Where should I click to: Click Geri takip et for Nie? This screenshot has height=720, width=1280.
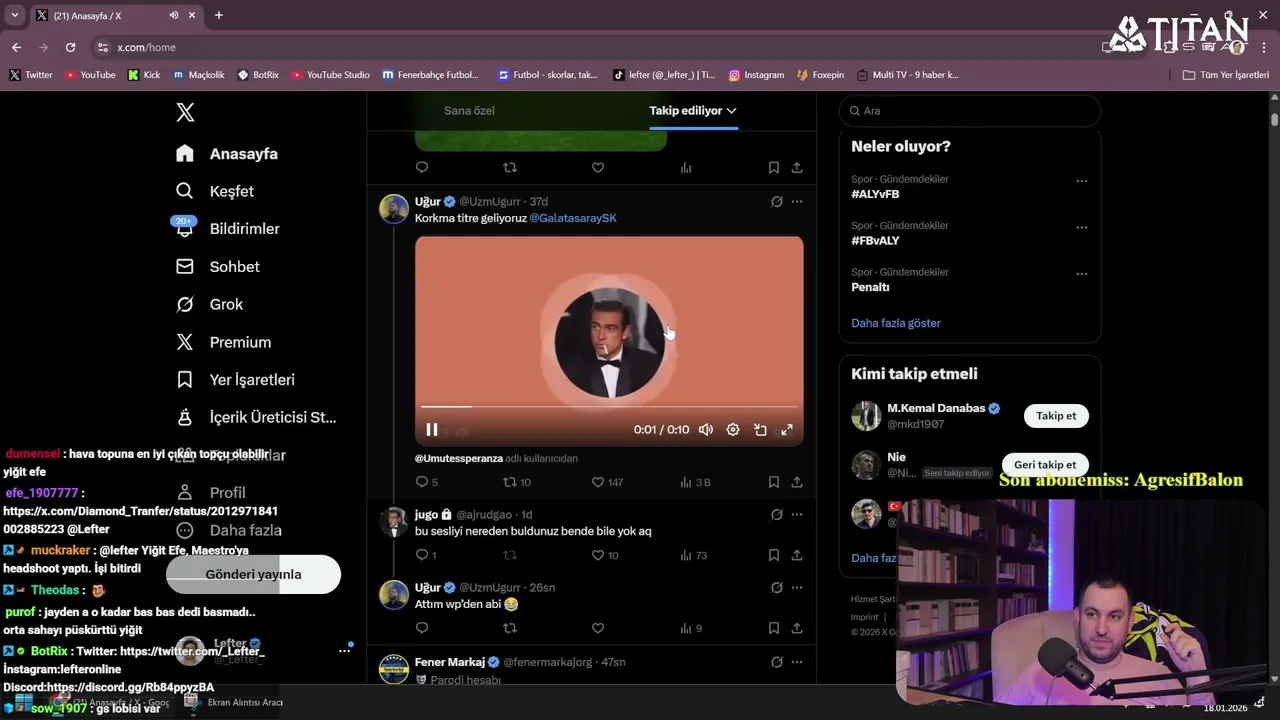tap(1045, 465)
